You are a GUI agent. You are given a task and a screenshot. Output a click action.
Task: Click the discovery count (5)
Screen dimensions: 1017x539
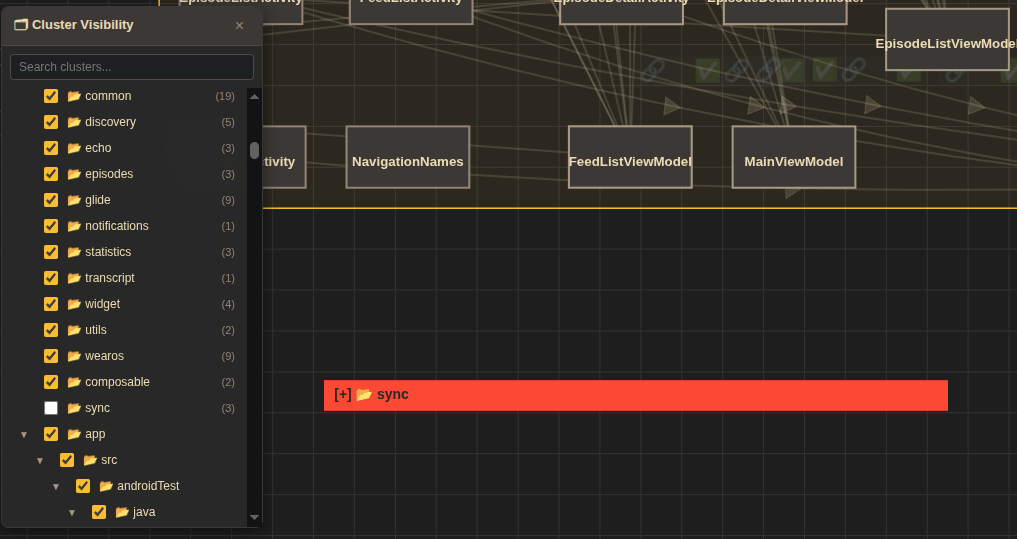[x=228, y=122]
